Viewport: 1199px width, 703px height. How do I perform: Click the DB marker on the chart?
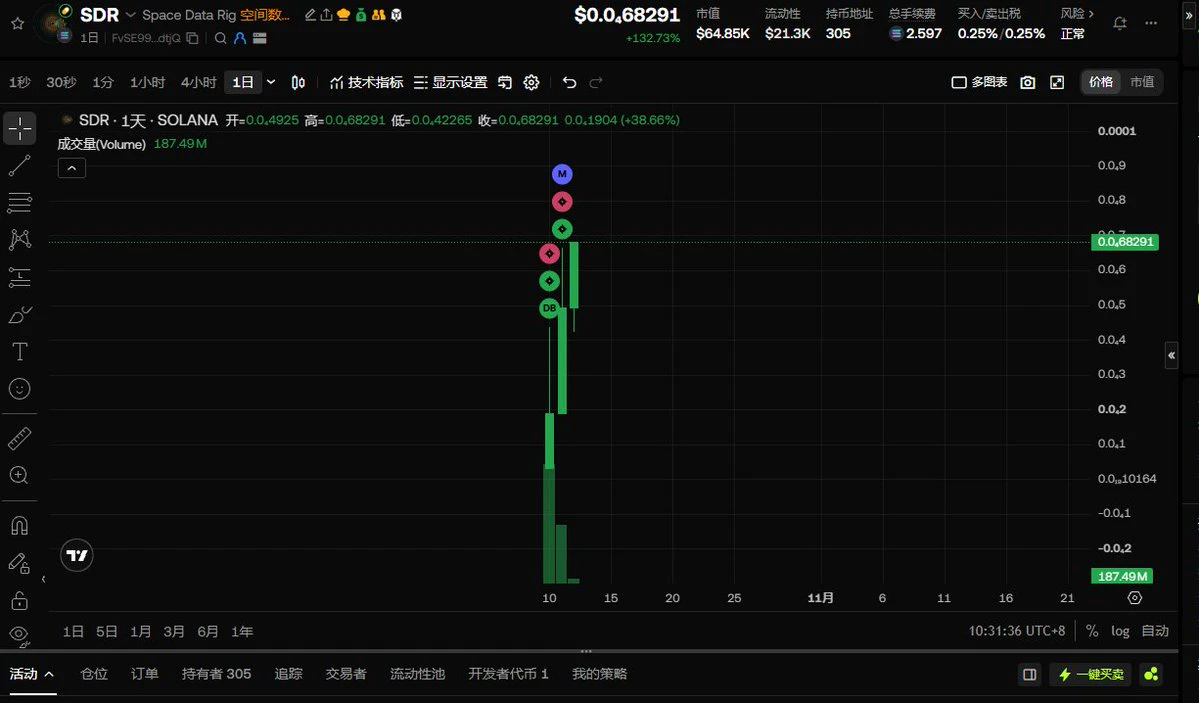[x=549, y=308]
